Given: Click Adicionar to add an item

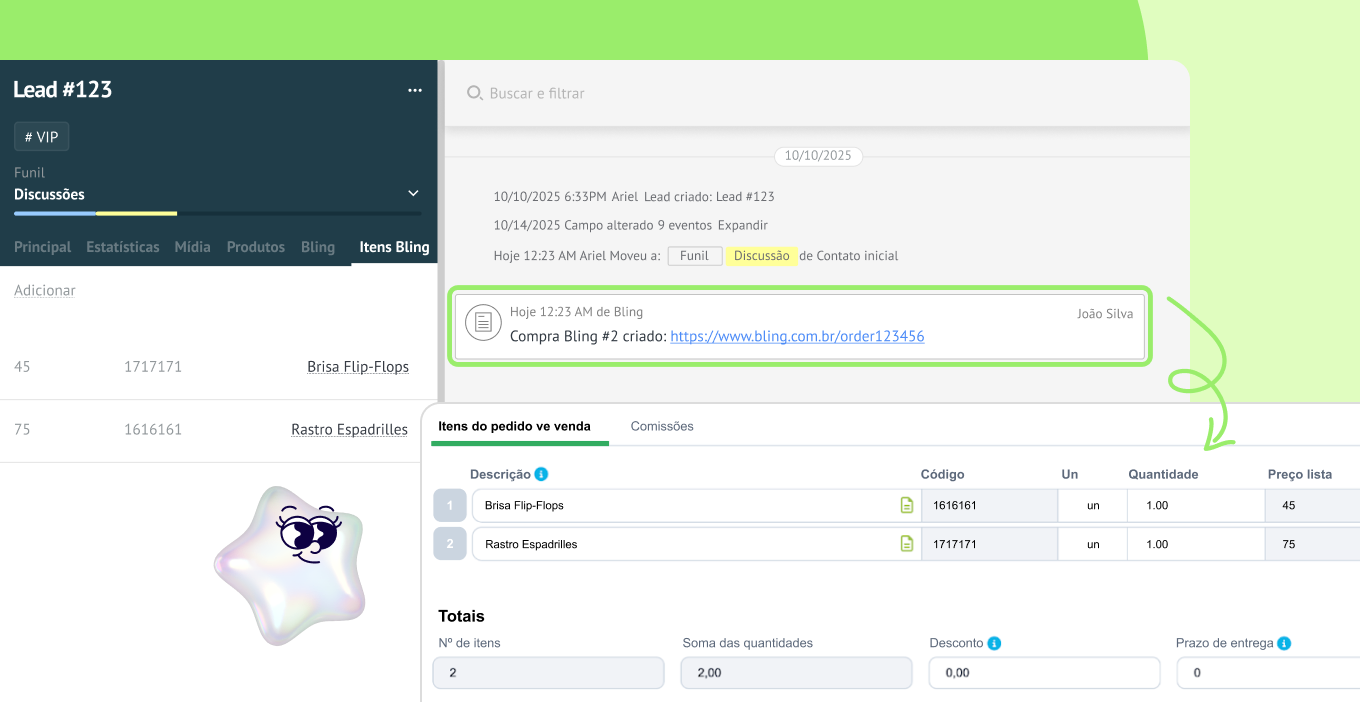Looking at the screenshot, I should tap(44, 290).
